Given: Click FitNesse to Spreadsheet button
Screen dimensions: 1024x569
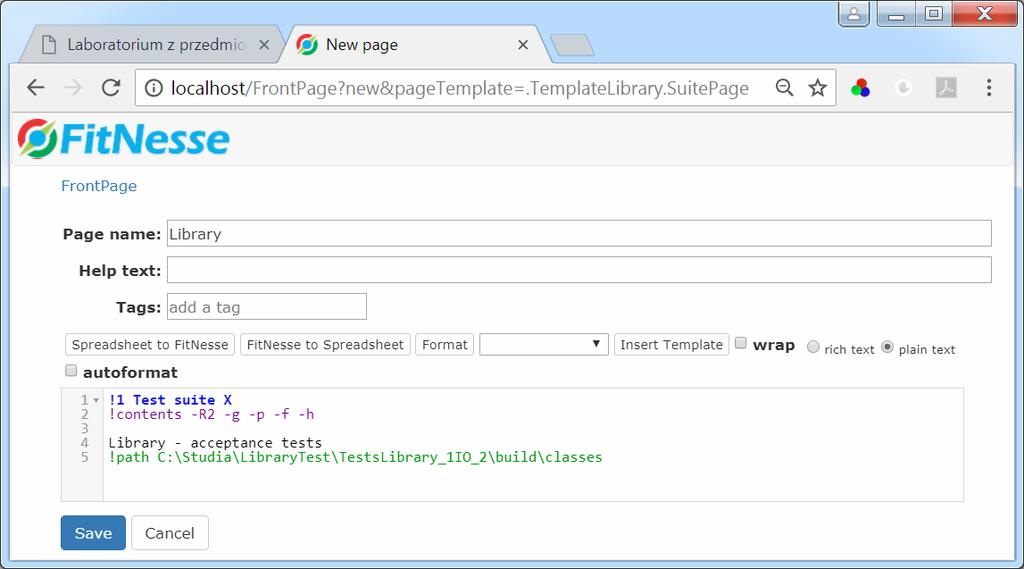Looking at the screenshot, I should pyautogui.click(x=325, y=344).
